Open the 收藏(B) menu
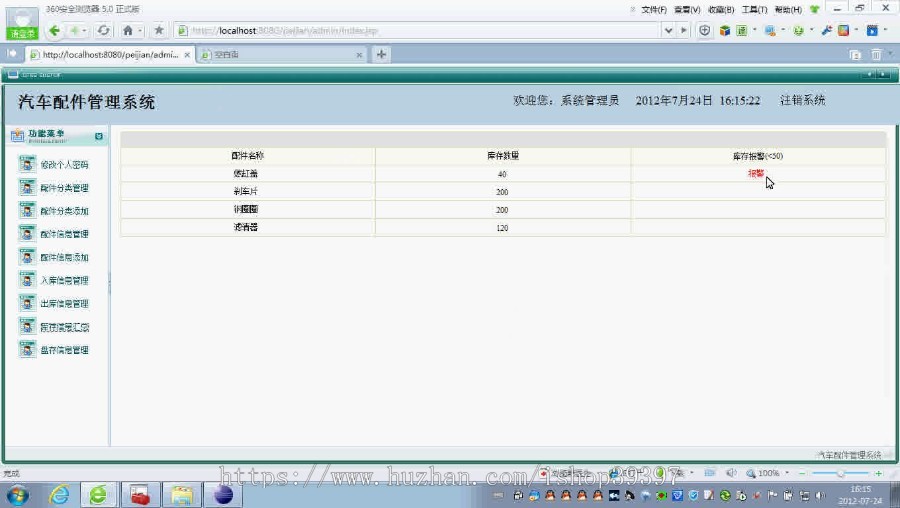 pyautogui.click(x=721, y=9)
